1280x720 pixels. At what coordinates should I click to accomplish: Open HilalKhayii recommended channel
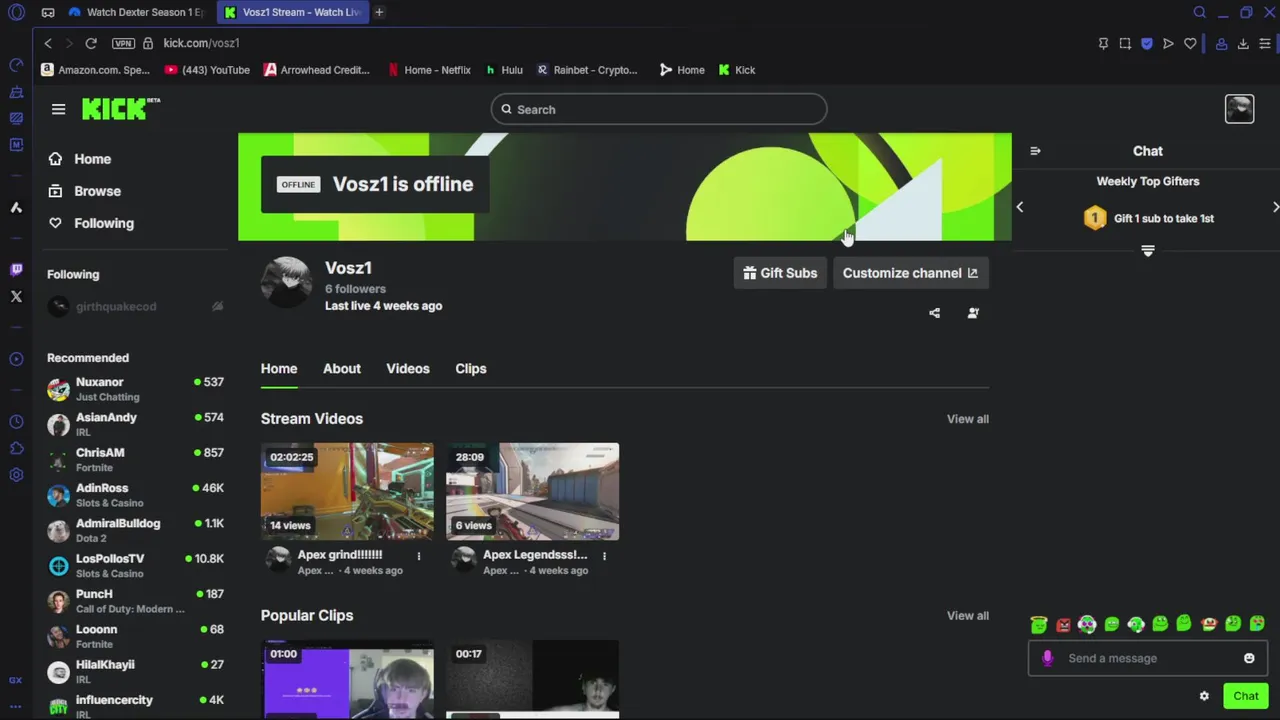(x=135, y=671)
